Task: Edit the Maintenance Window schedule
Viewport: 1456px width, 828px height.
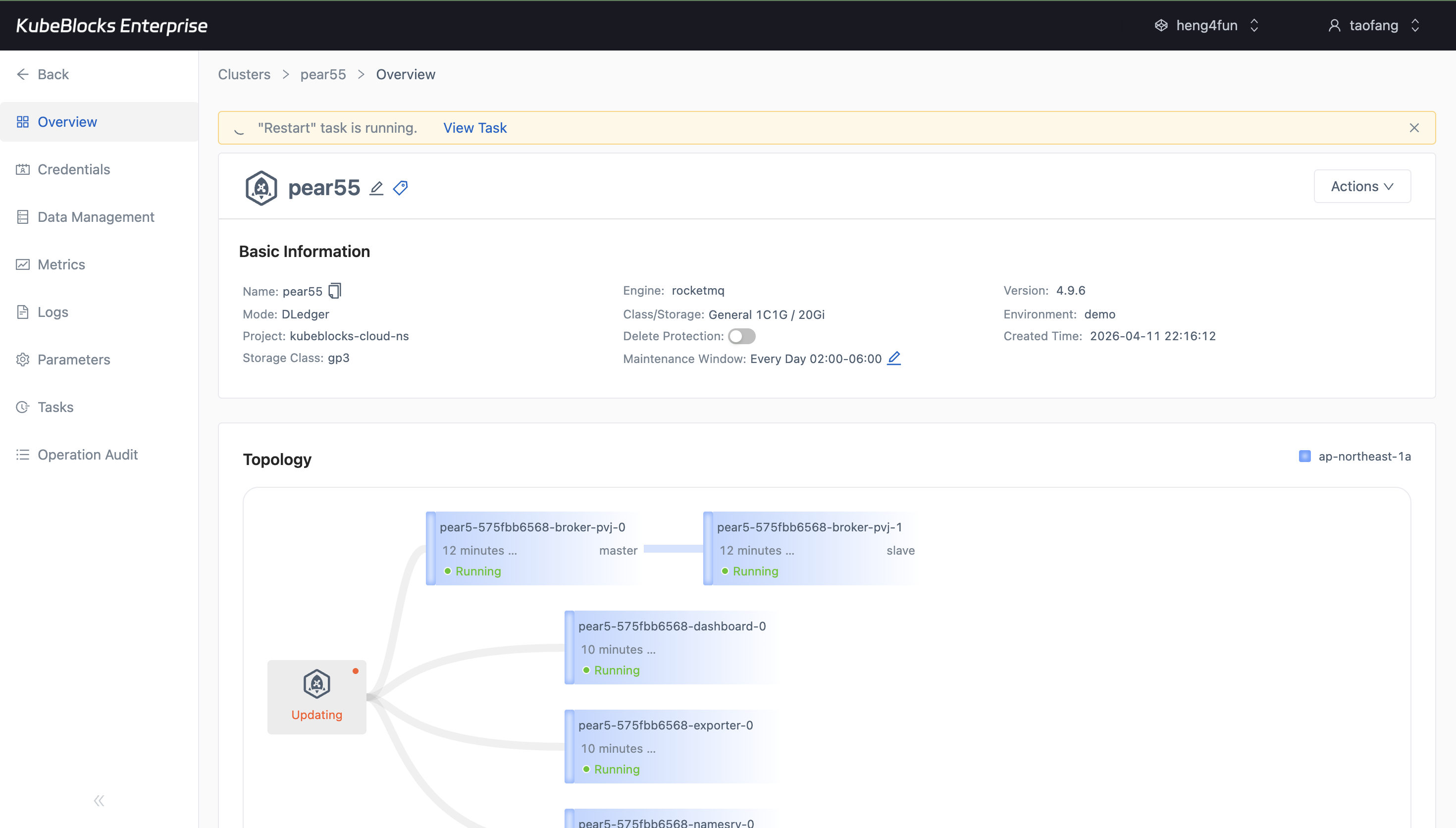Action: click(x=894, y=358)
